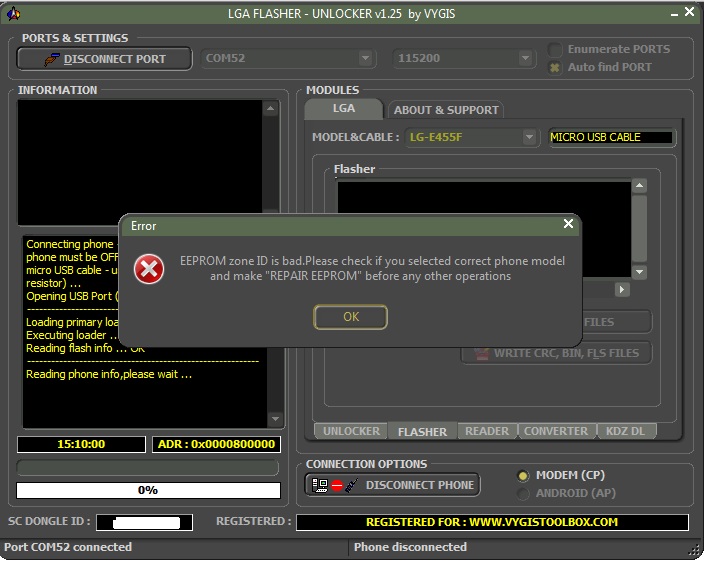The height and width of the screenshot is (564, 704).
Task: Click the ADR : 0x0000800000 address display
Action: click(x=216, y=445)
